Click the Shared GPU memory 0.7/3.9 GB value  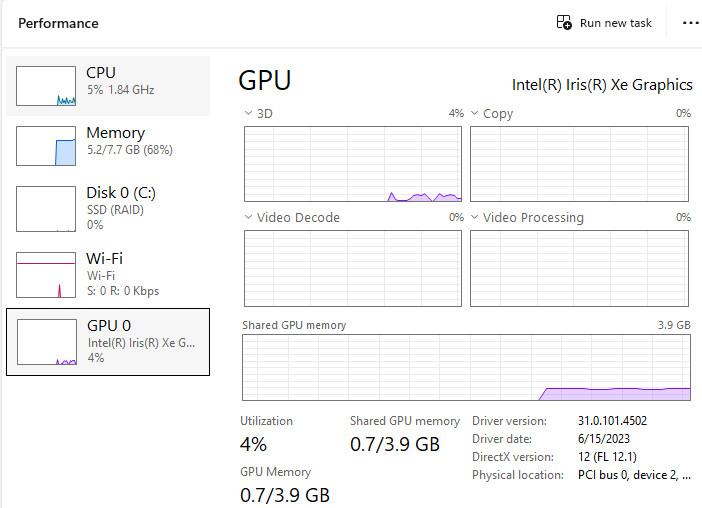coord(395,444)
